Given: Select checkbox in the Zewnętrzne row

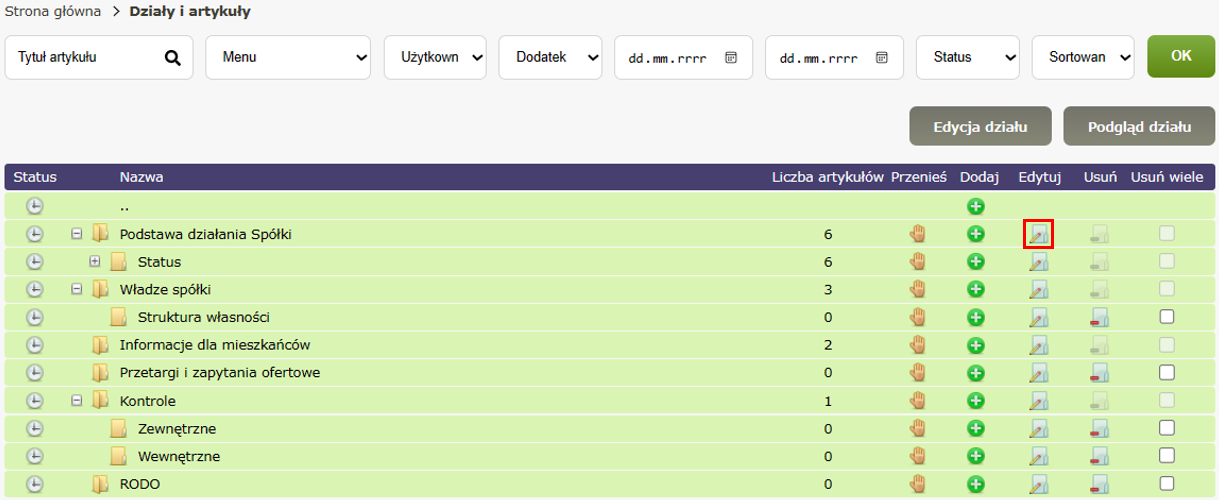Looking at the screenshot, I should (x=1166, y=428).
